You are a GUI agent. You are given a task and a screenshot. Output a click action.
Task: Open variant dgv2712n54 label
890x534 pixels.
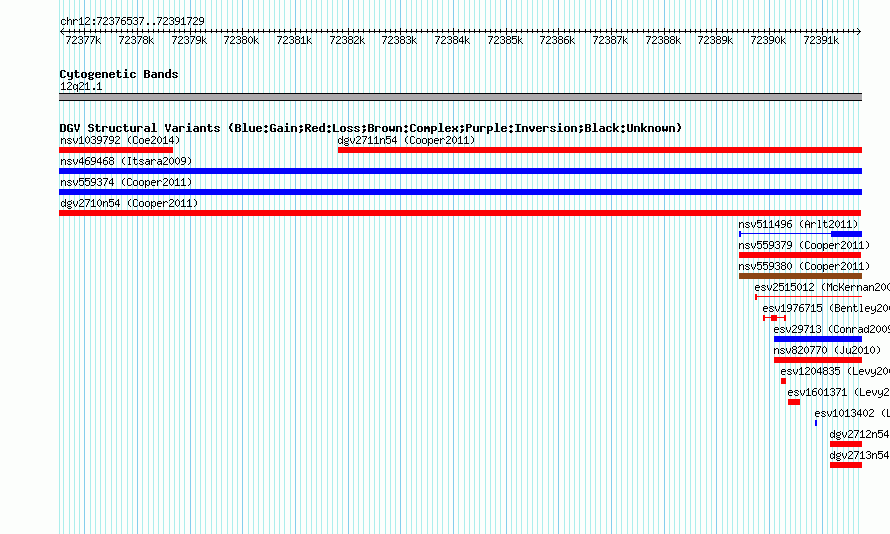pyautogui.click(x=859, y=434)
